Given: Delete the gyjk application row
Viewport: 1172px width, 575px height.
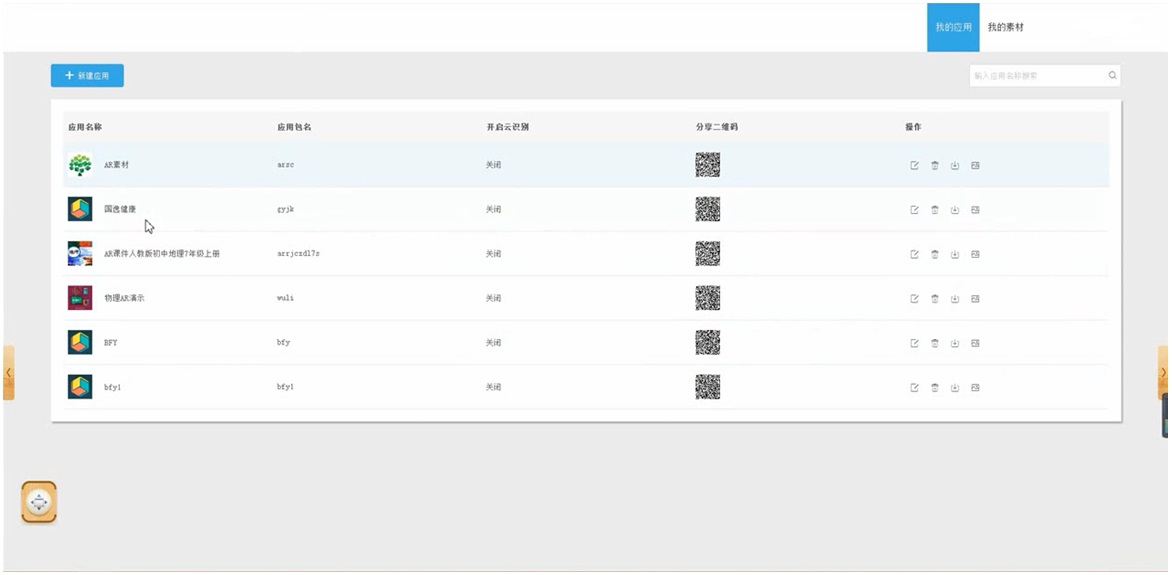Looking at the screenshot, I should pyautogui.click(x=934, y=210).
